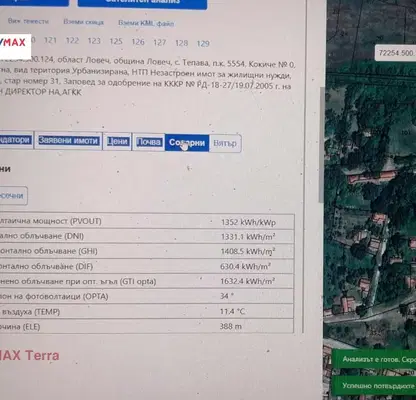Switch to Заявени имоти tab

(68, 141)
